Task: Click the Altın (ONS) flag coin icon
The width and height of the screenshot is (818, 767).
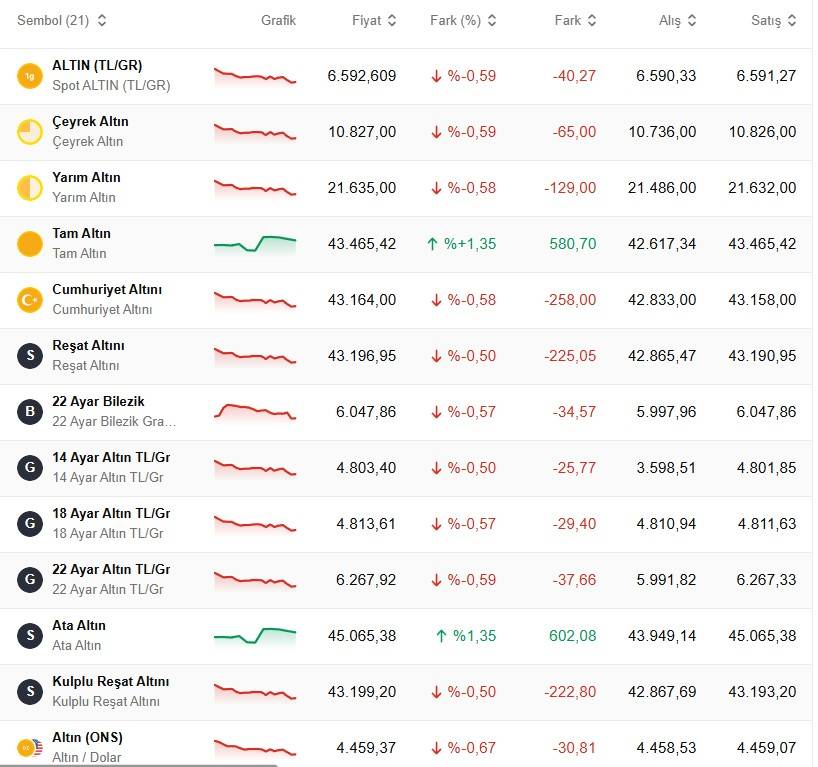Action: [x=30, y=748]
